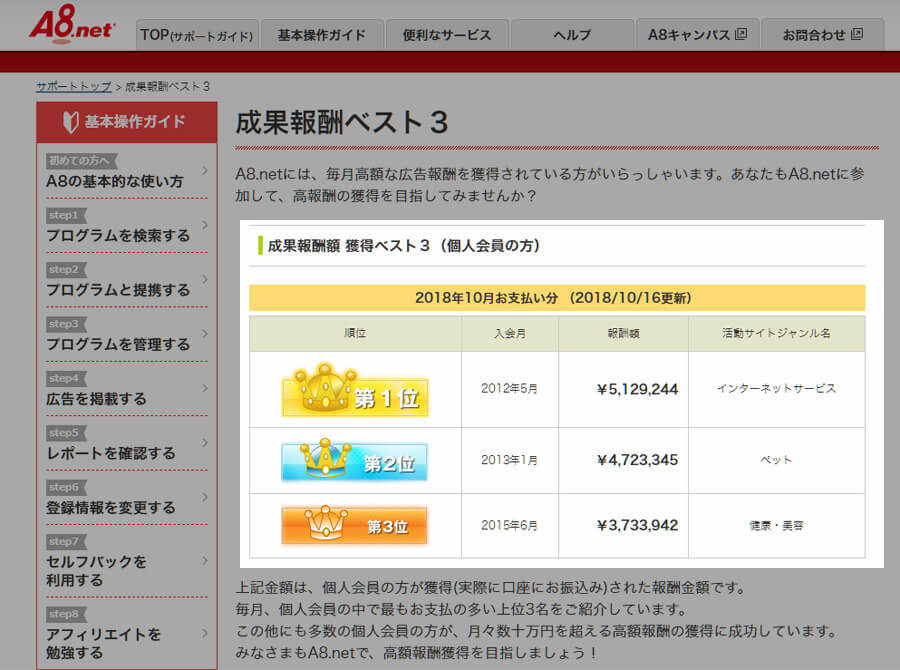The image size is (900, 670).
Task: Click the 入会月 column header
Action: pos(510,334)
